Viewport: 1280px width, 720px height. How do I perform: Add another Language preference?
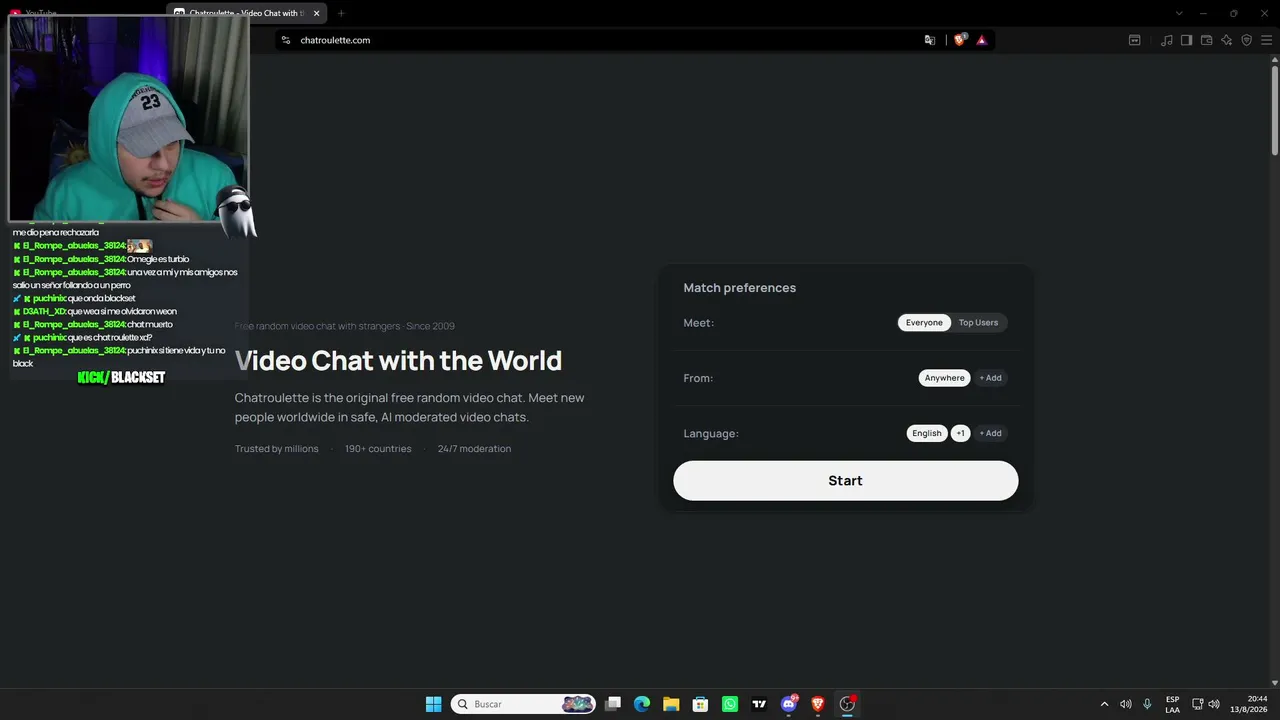[x=990, y=433]
